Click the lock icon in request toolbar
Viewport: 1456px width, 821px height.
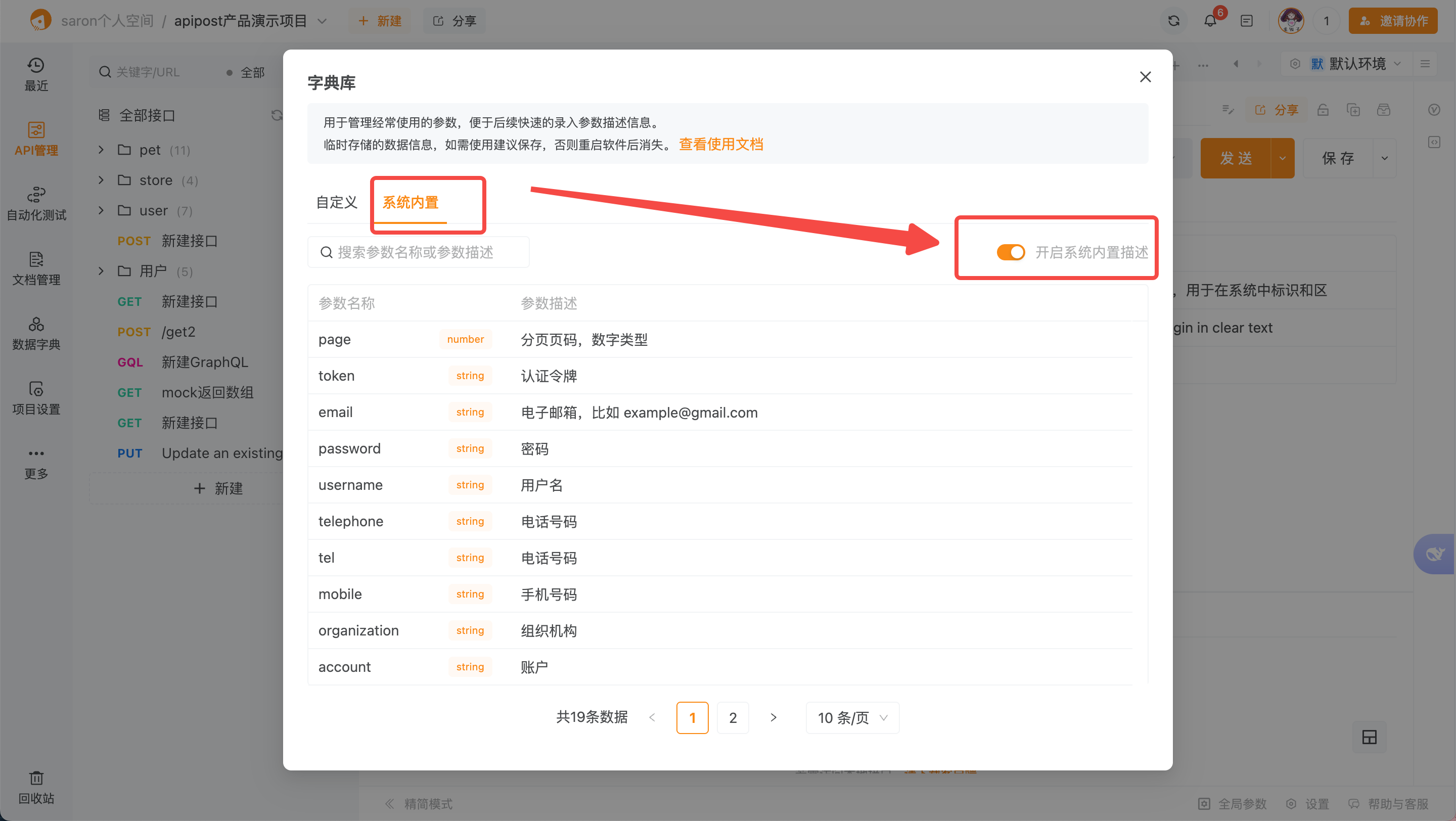1323,110
